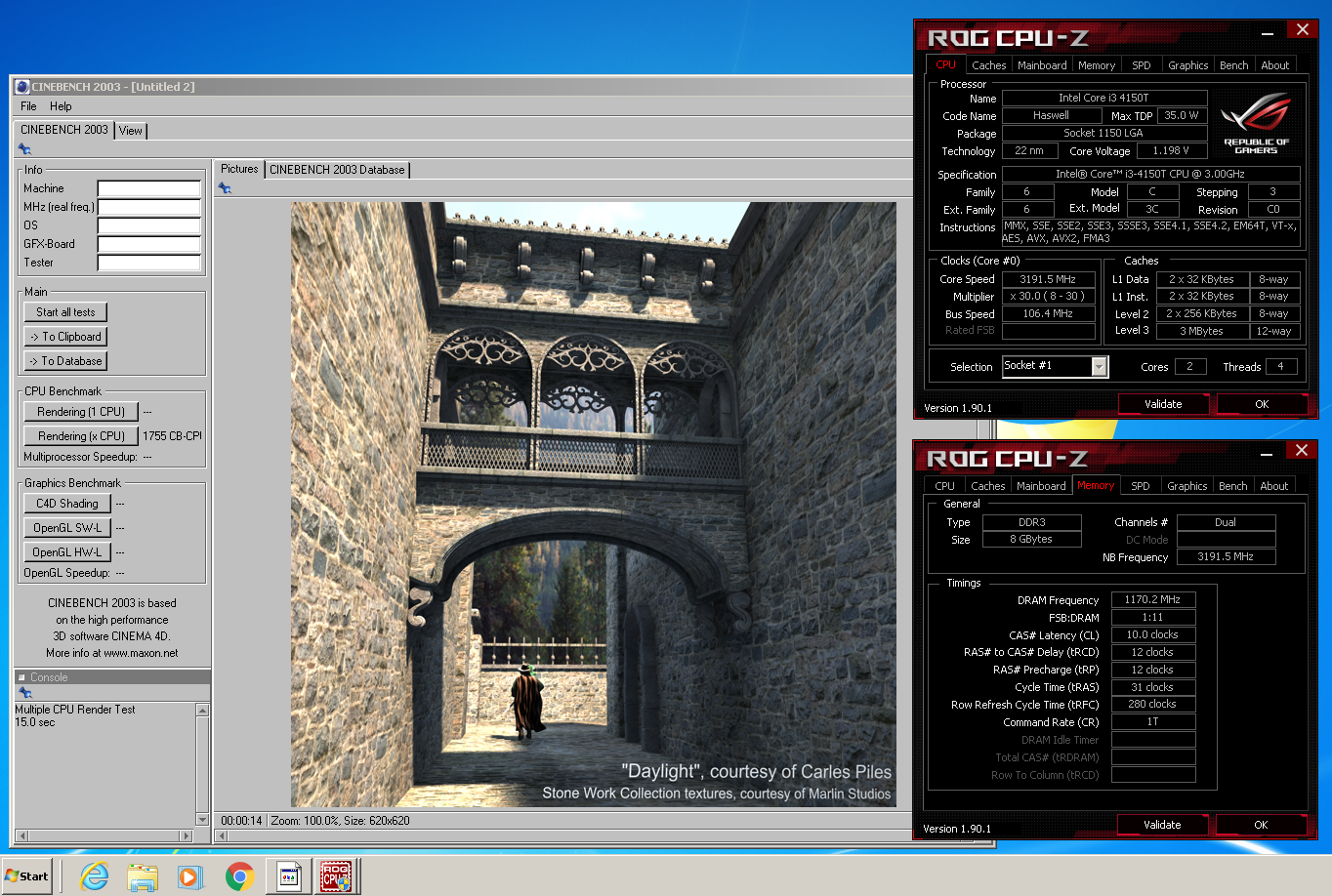
Task: Run Rendering (x CPU) benchmark
Action: [x=81, y=436]
